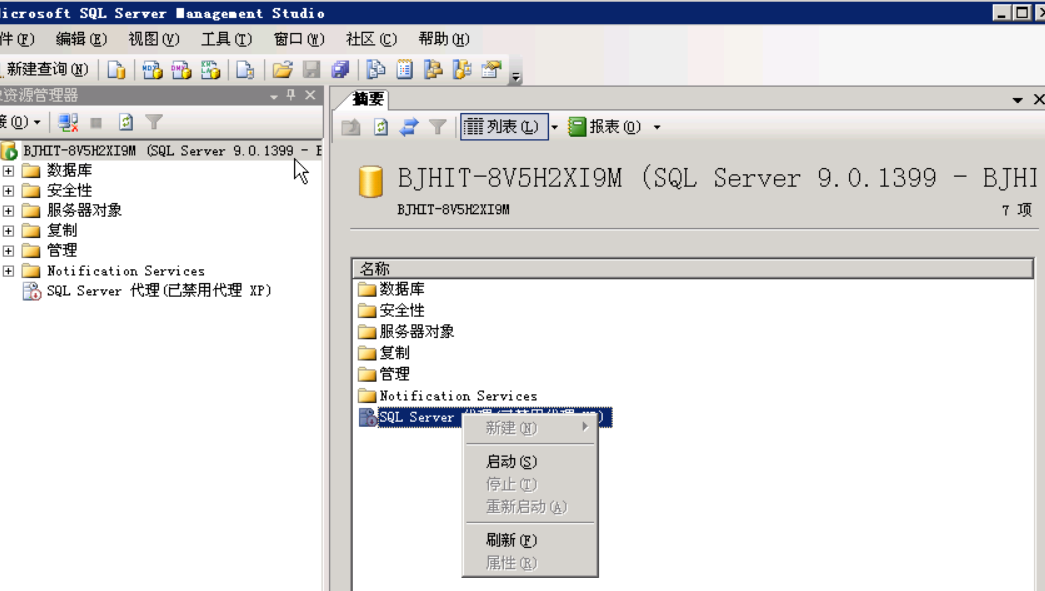Select 数据库 row in Summary list

[402, 289]
